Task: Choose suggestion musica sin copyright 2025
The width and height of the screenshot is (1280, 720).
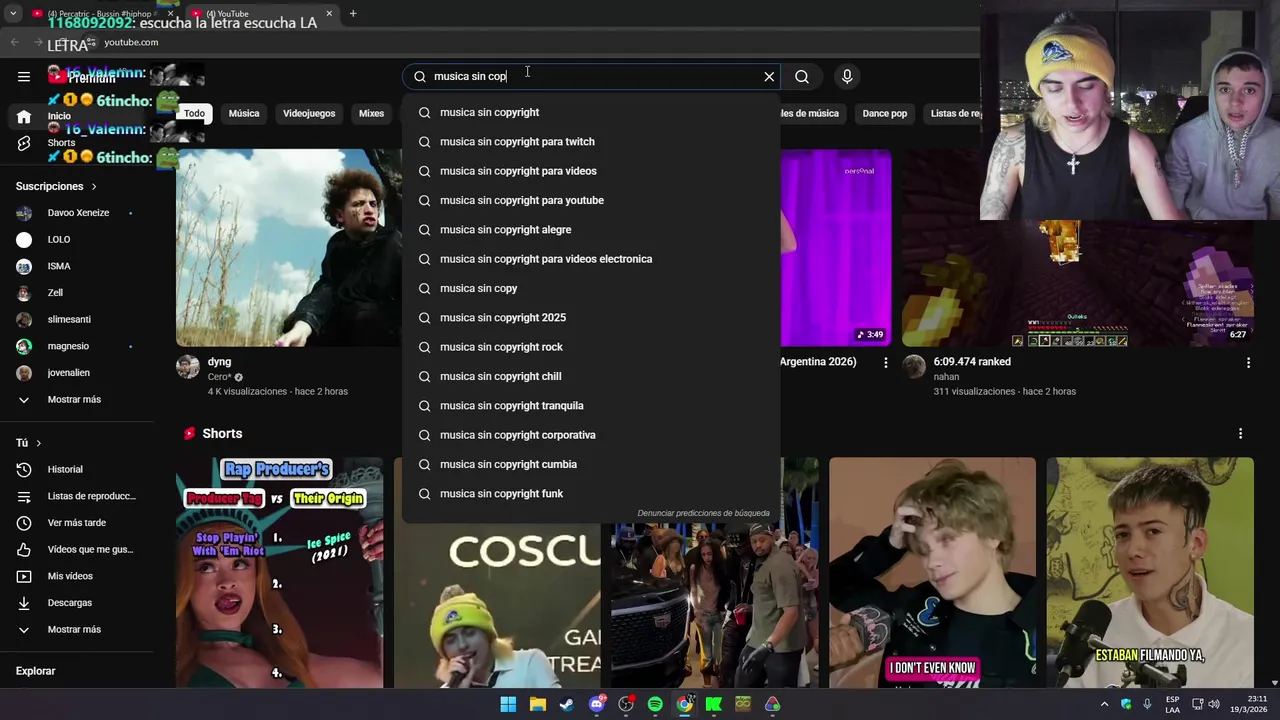Action: point(591,318)
